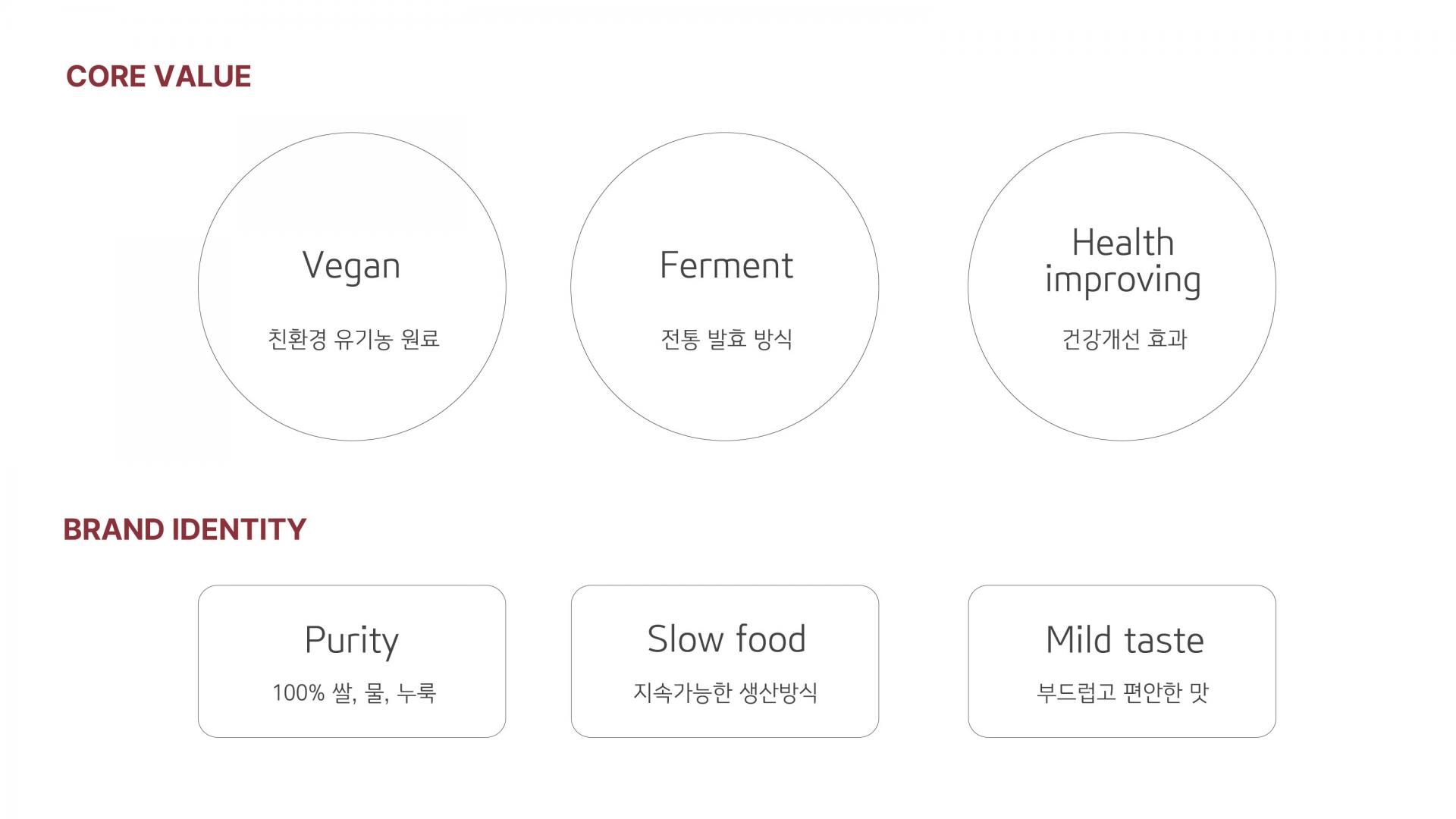Select the 건강개선 효과 caption
Image resolution: width=1456 pixels, height=819 pixels.
[1124, 338]
